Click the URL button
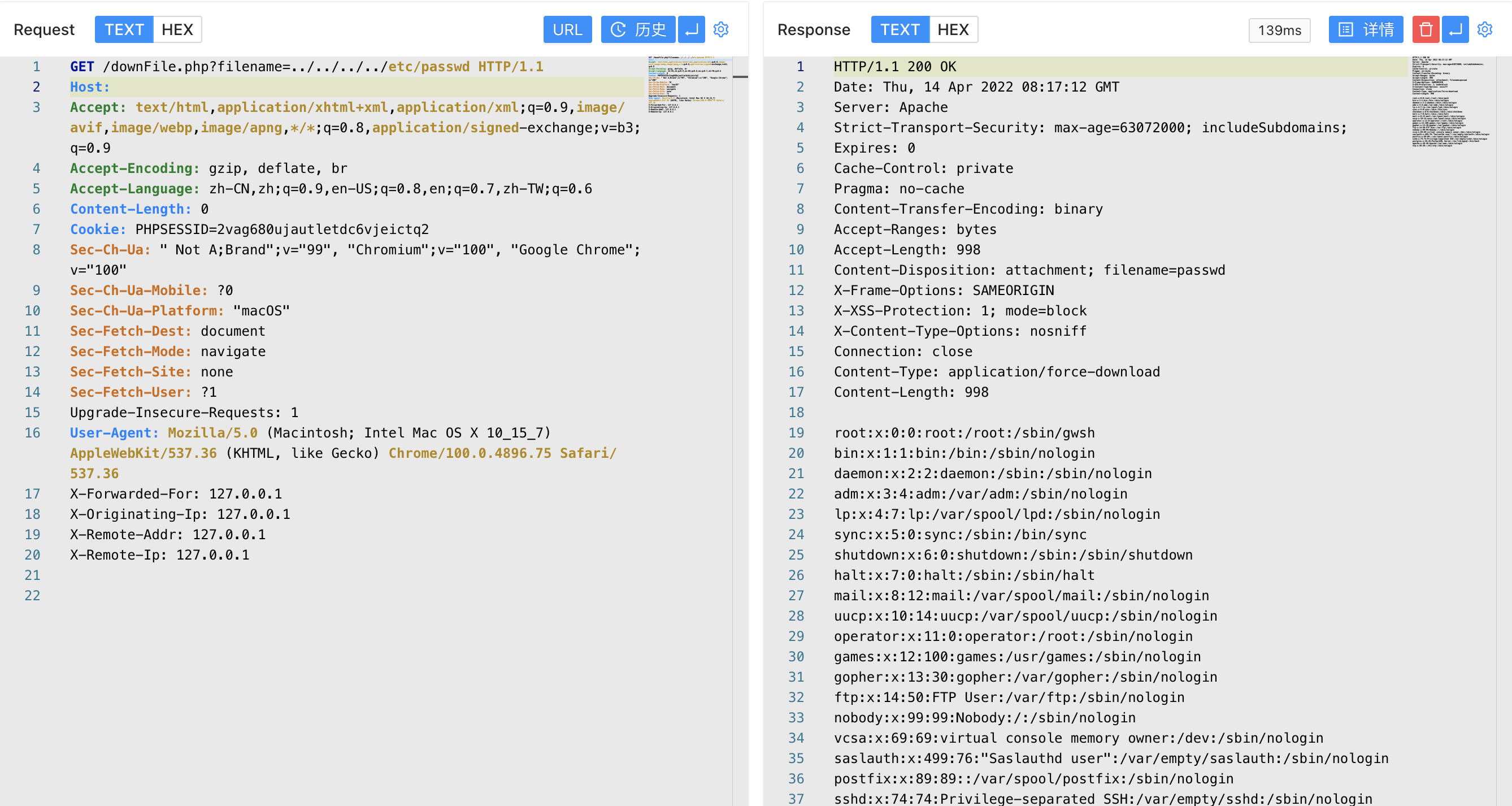The image size is (1512, 806). click(567, 29)
